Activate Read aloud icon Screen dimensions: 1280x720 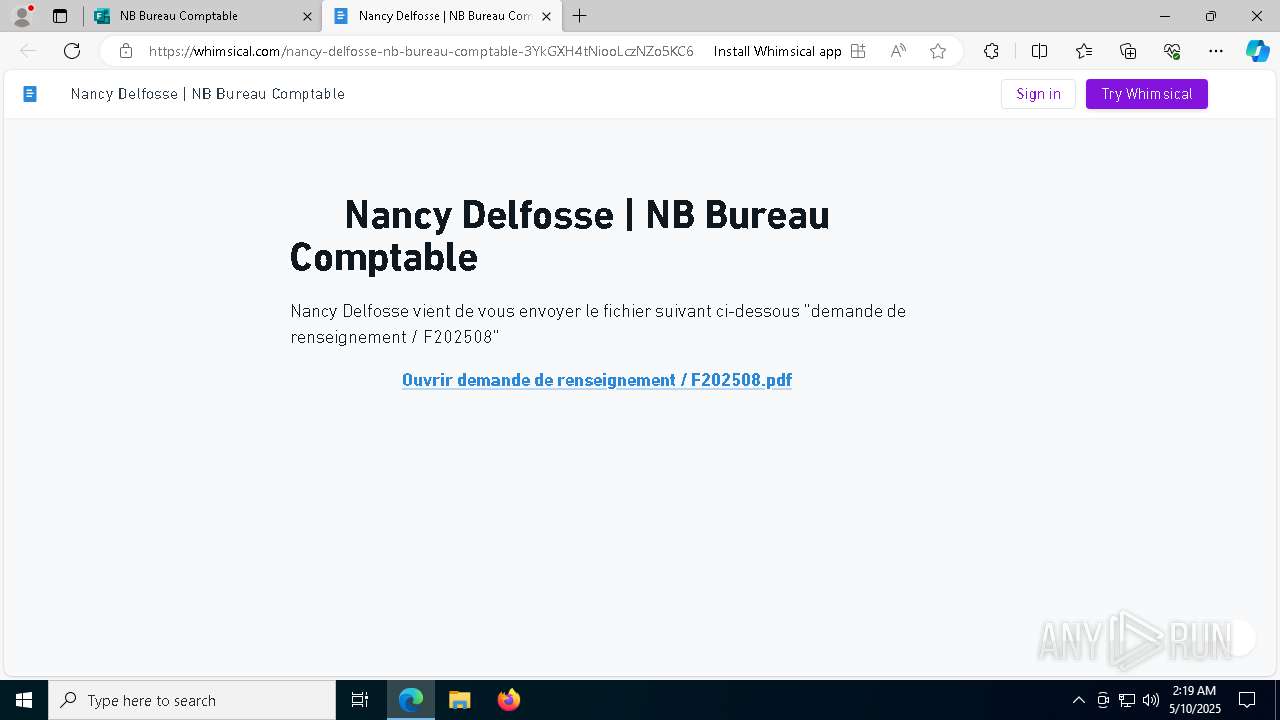point(898,51)
